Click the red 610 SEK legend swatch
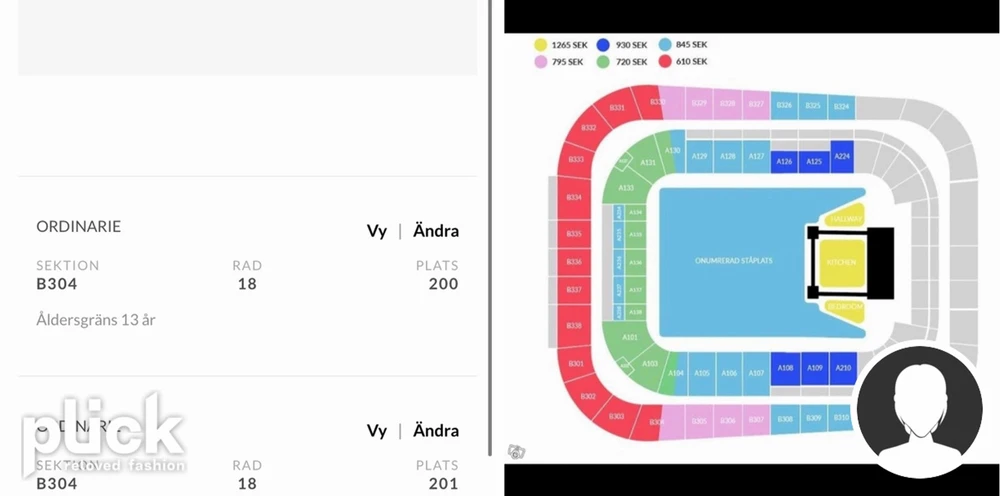The width and height of the screenshot is (1000, 496). pyautogui.click(x=665, y=62)
